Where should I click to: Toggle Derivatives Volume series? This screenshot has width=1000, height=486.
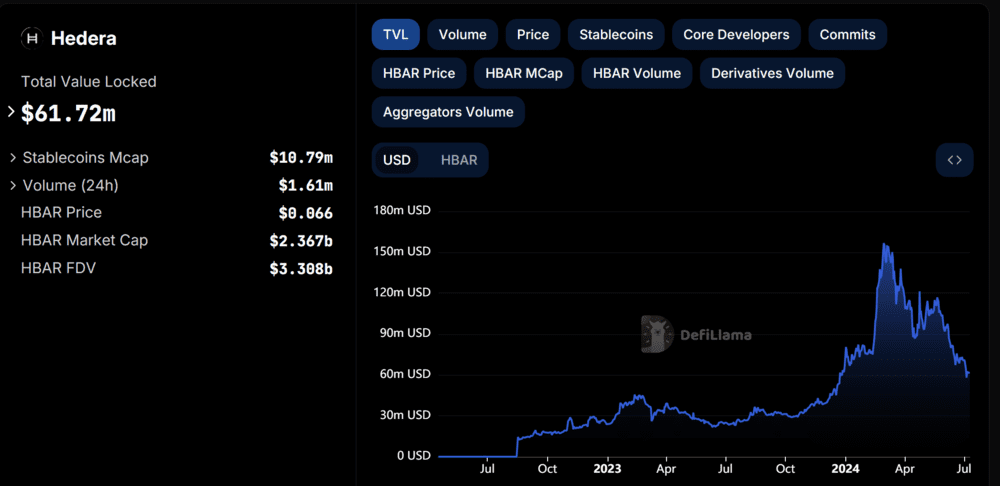tap(772, 73)
